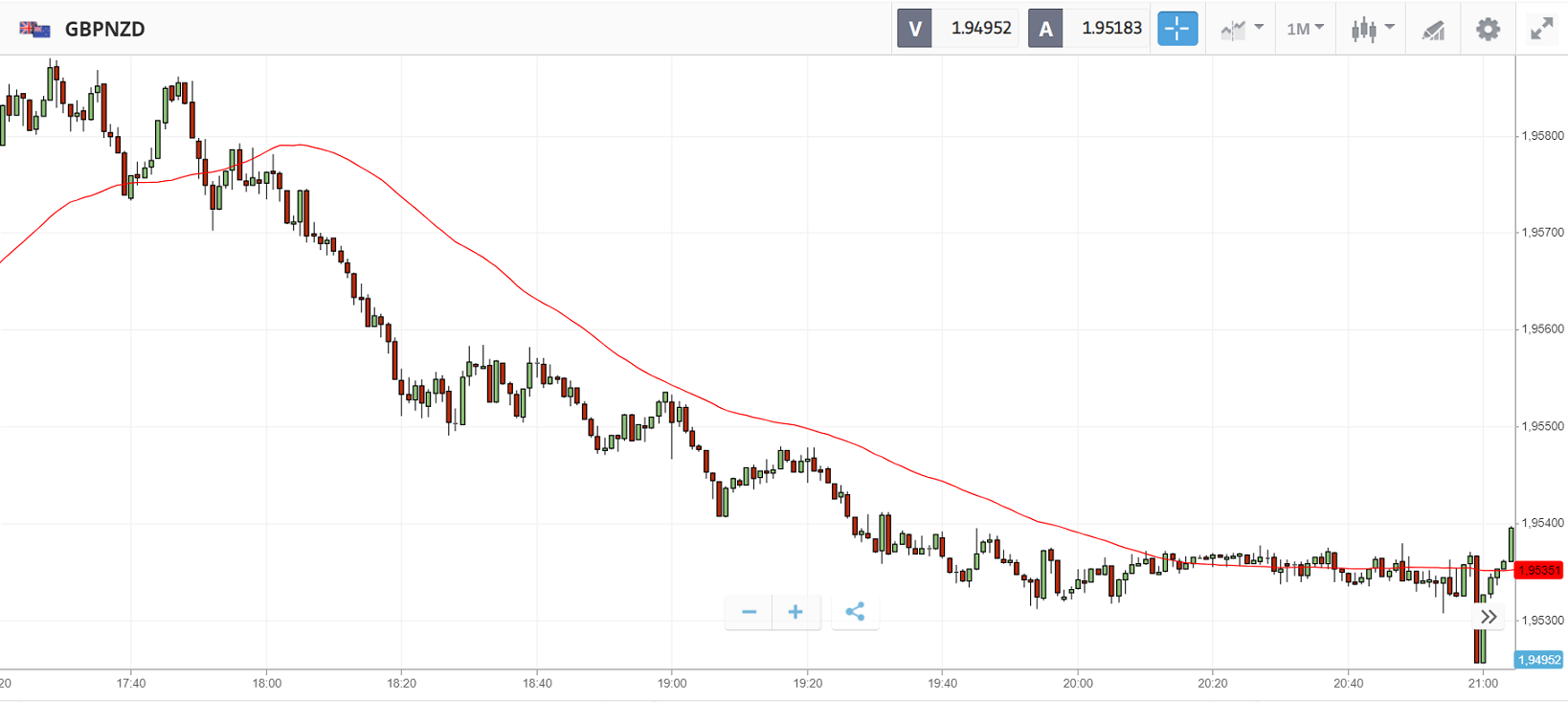Click the 19:00 time axis label
Image resolution: width=1568 pixels, height=702 pixels.
672,683
